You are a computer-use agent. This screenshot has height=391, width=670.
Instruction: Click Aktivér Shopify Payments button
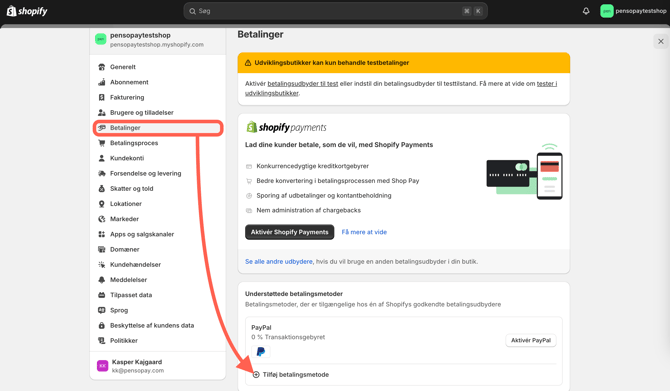[289, 232]
